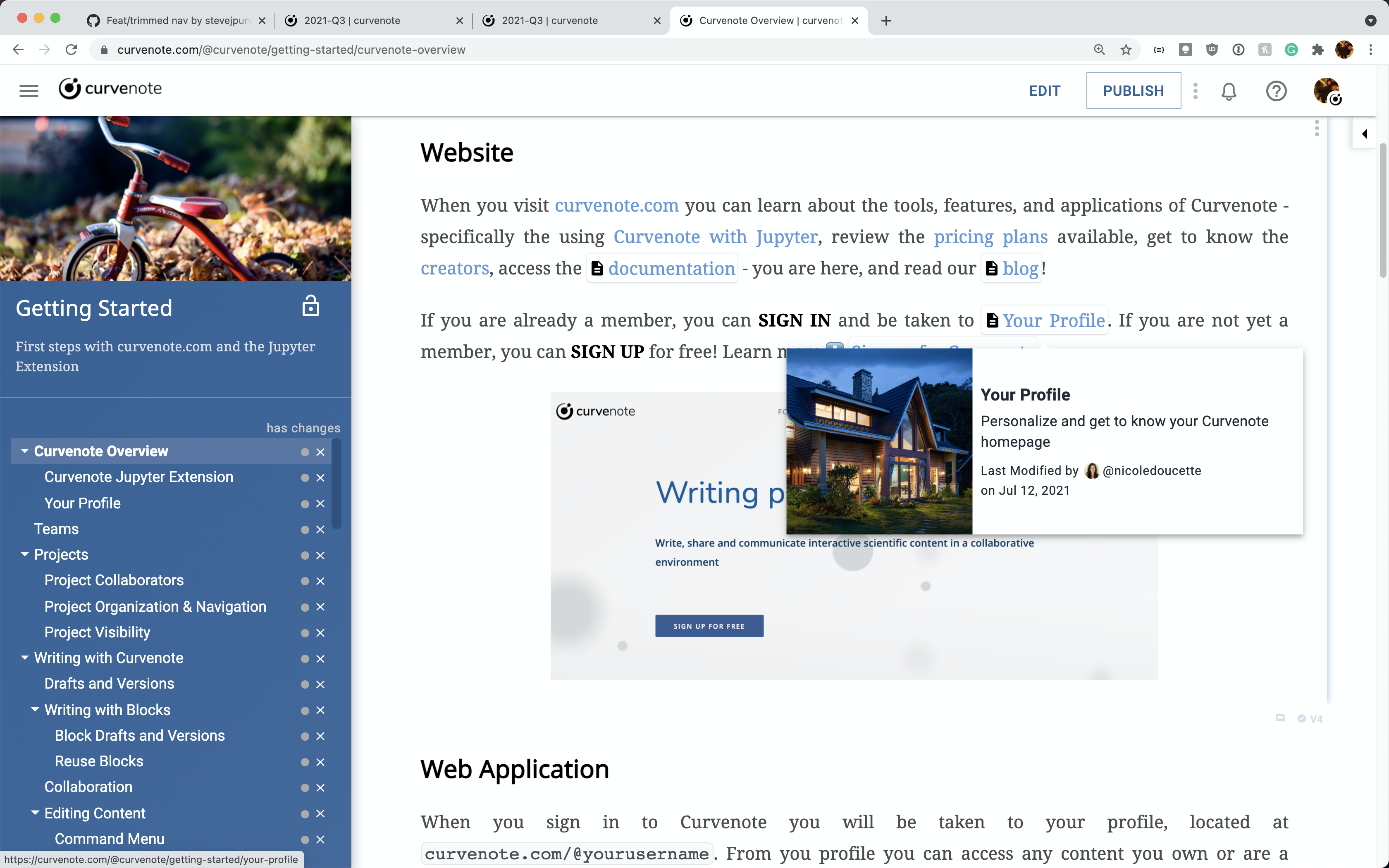Click the page vertical scrollbar
This screenshot has height=868, width=1389.
coord(1383,211)
